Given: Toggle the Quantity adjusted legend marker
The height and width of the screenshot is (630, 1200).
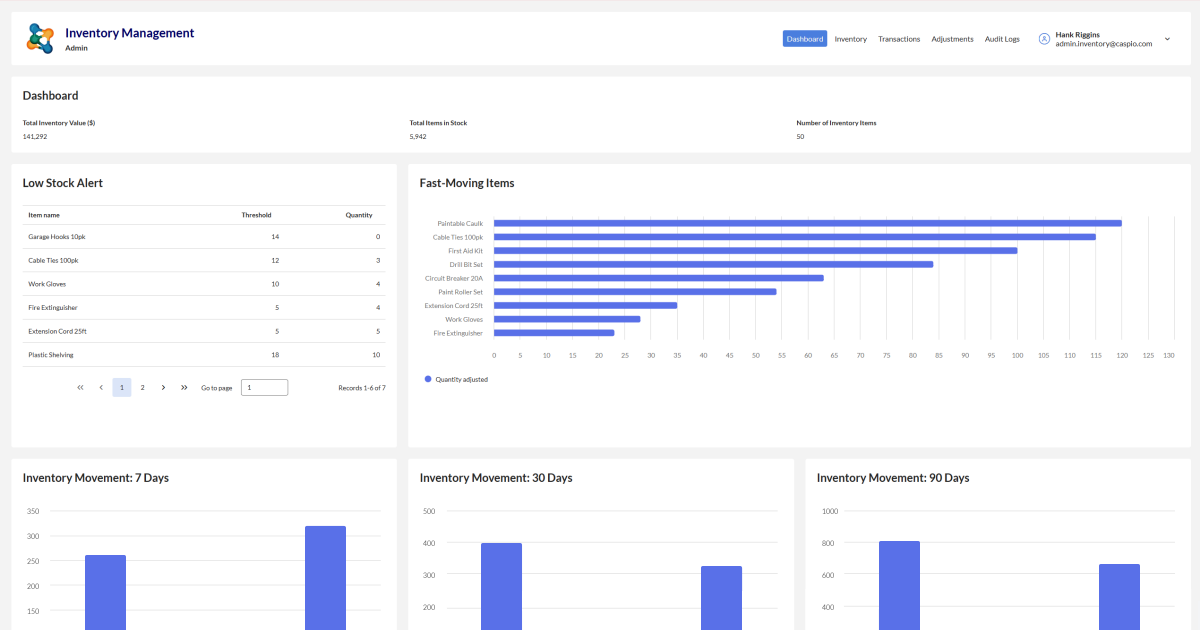Looking at the screenshot, I should click(x=428, y=379).
